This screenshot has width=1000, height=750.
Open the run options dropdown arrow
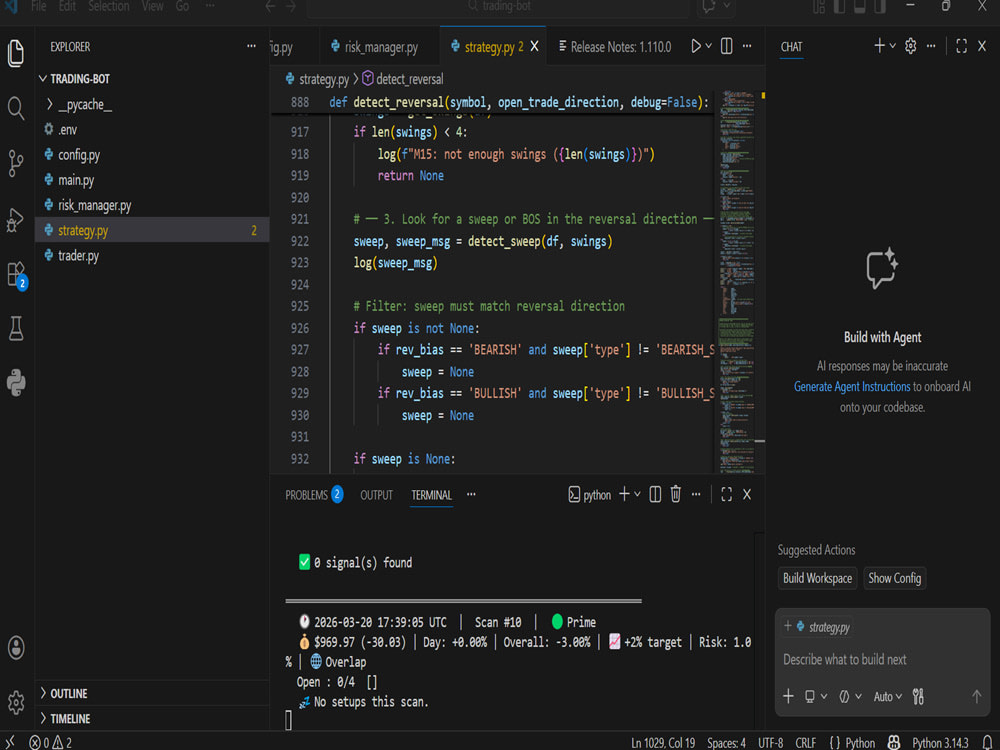coord(709,47)
